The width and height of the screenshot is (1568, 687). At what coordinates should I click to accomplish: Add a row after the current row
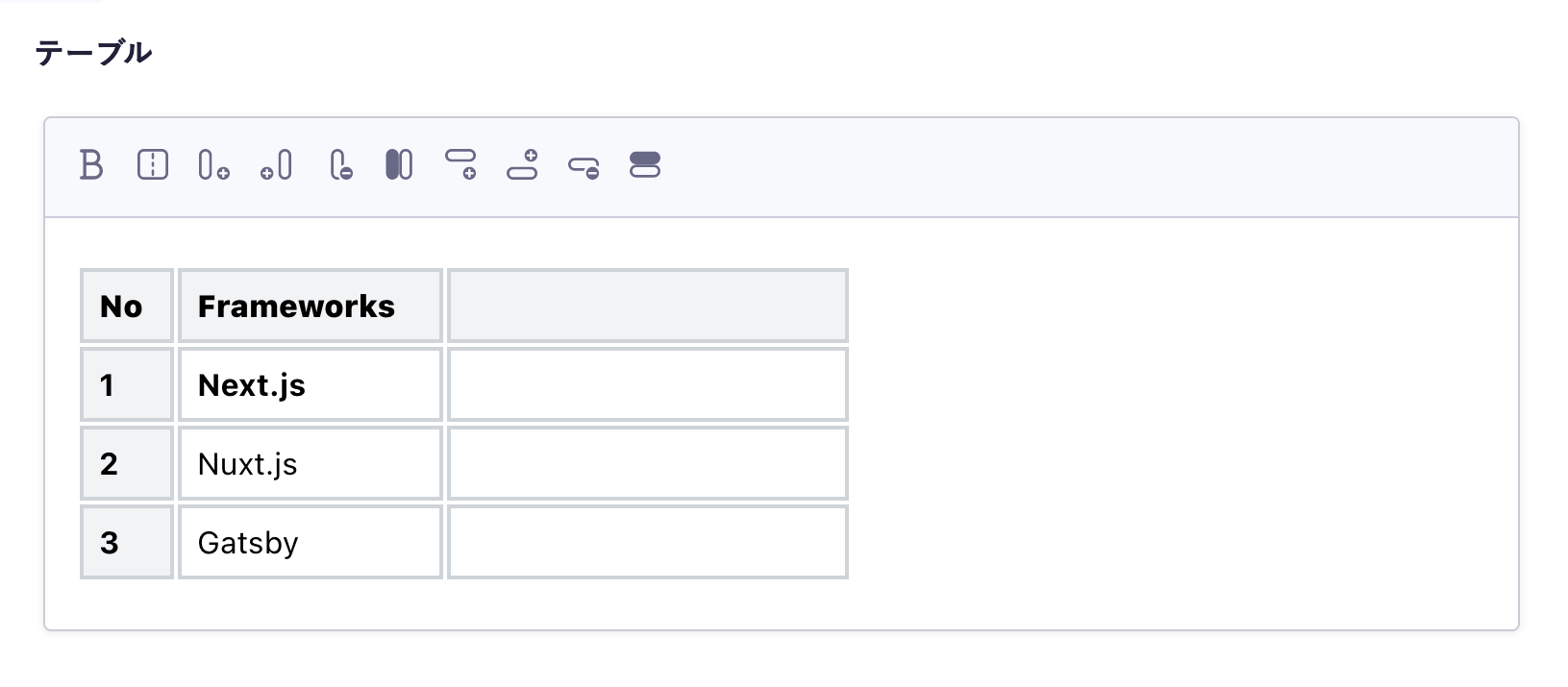[x=460, y=164]
